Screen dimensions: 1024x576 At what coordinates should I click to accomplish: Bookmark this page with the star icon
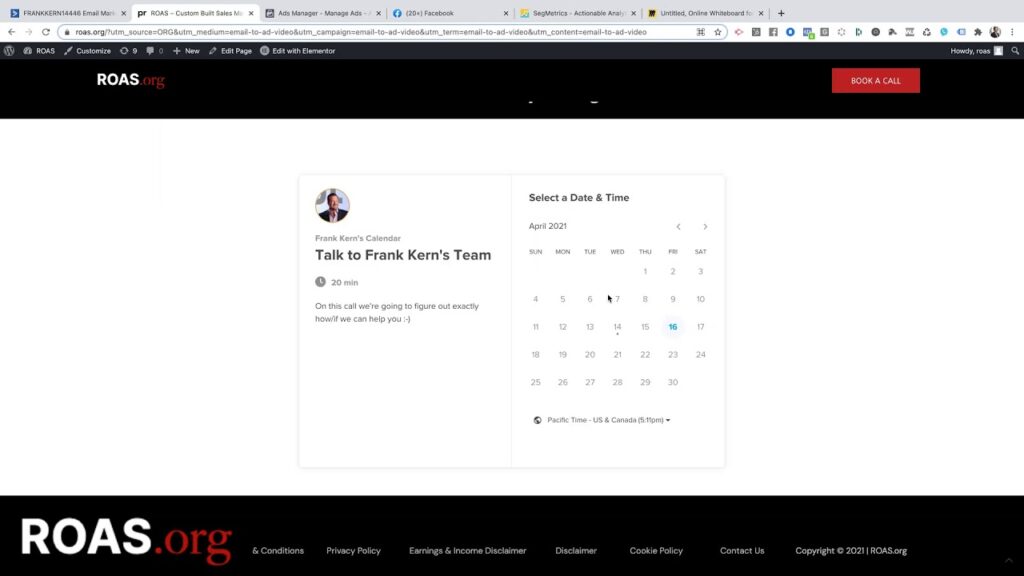pyautogui.click(x=717, y=32)
